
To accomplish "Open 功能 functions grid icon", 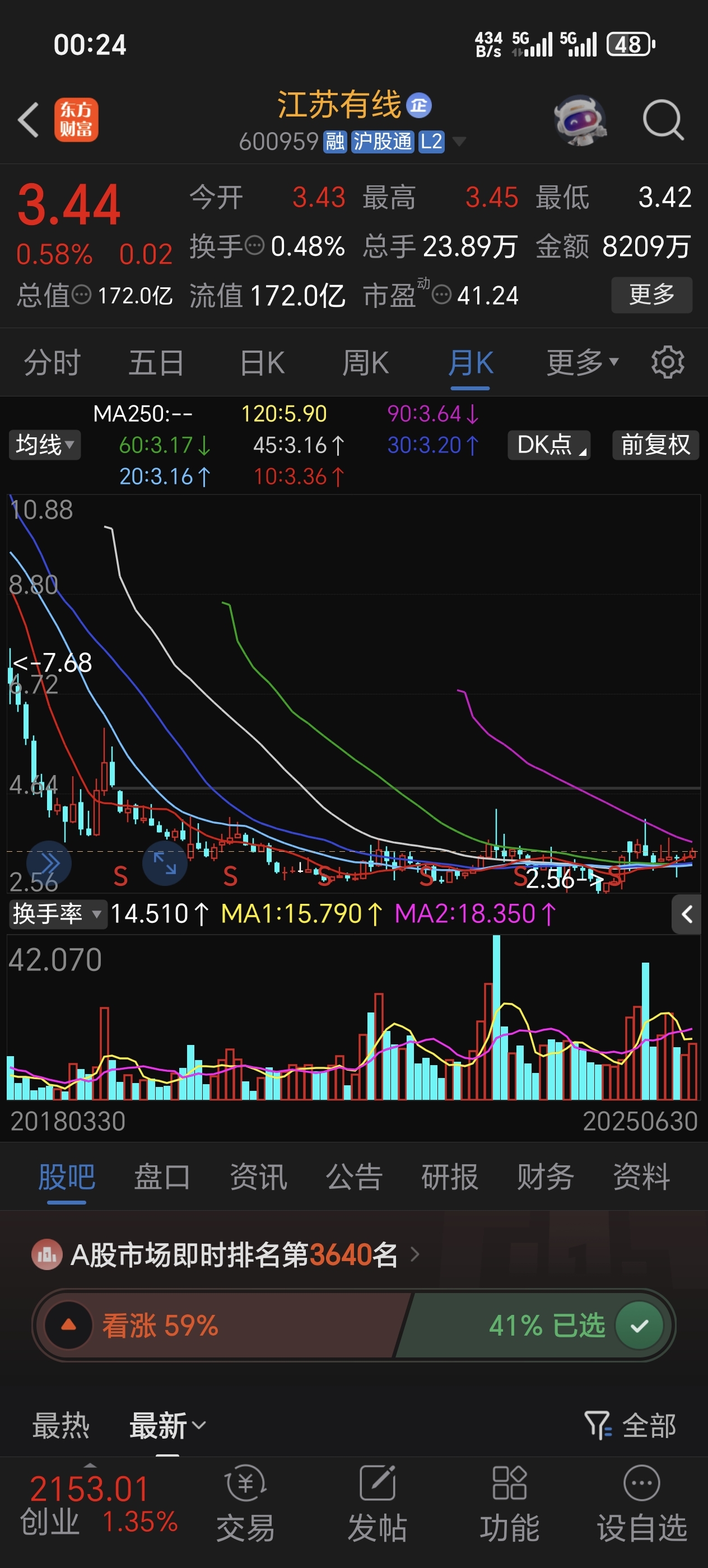I will [510, 1504].
